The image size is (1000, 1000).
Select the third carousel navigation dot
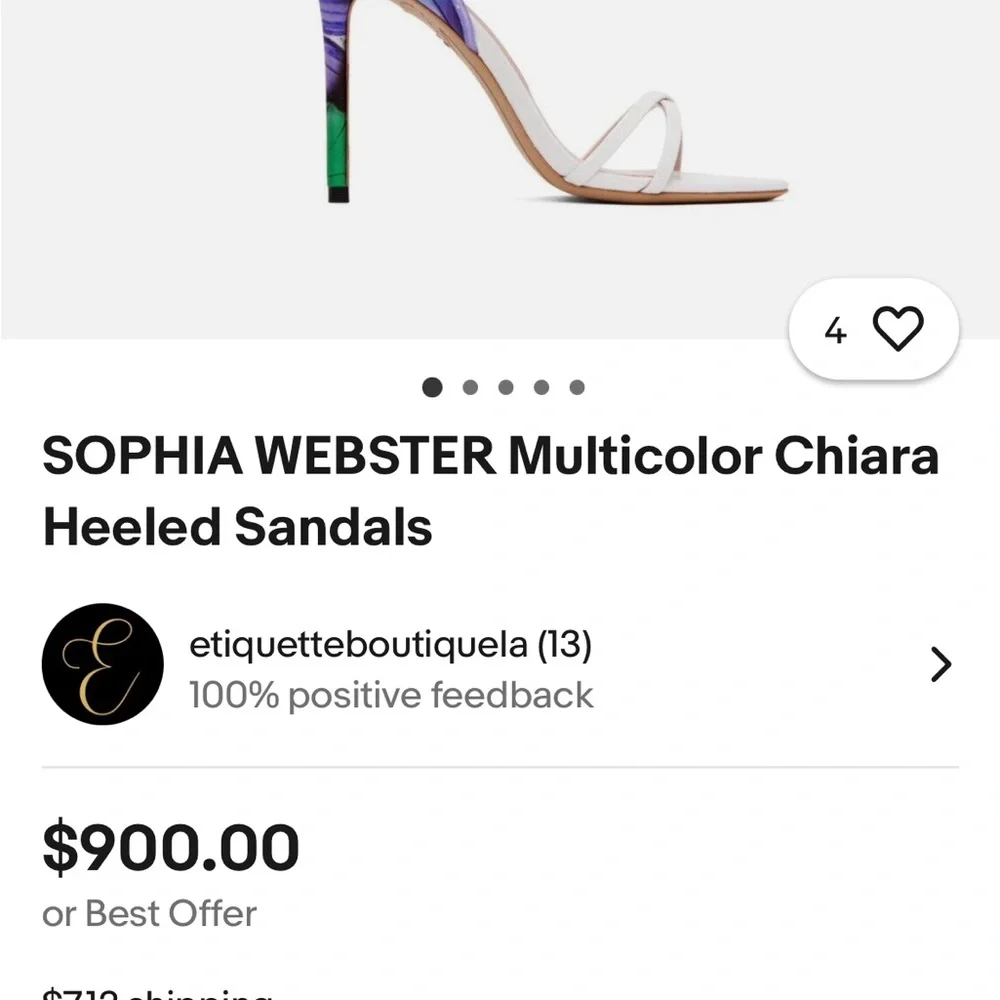pyautogui.click(x=505, y=387)
